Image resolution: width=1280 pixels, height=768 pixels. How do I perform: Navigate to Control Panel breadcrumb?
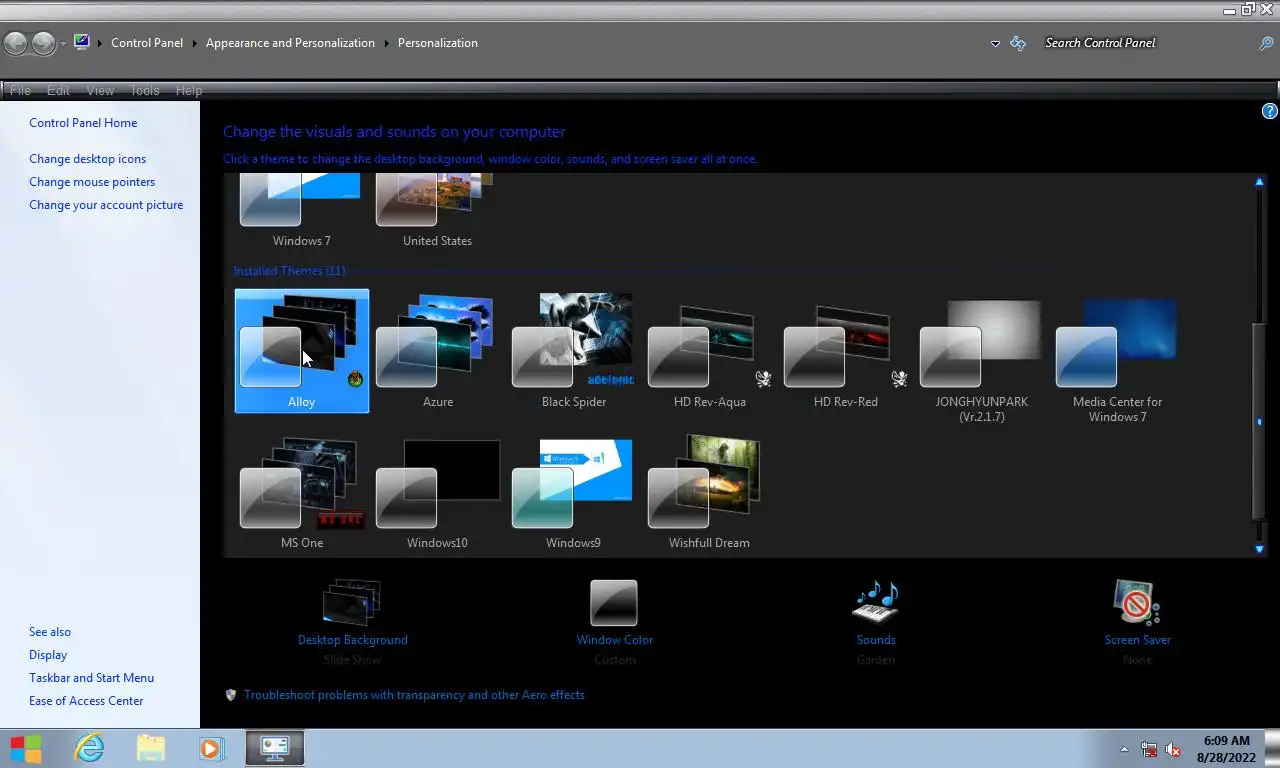147,43
